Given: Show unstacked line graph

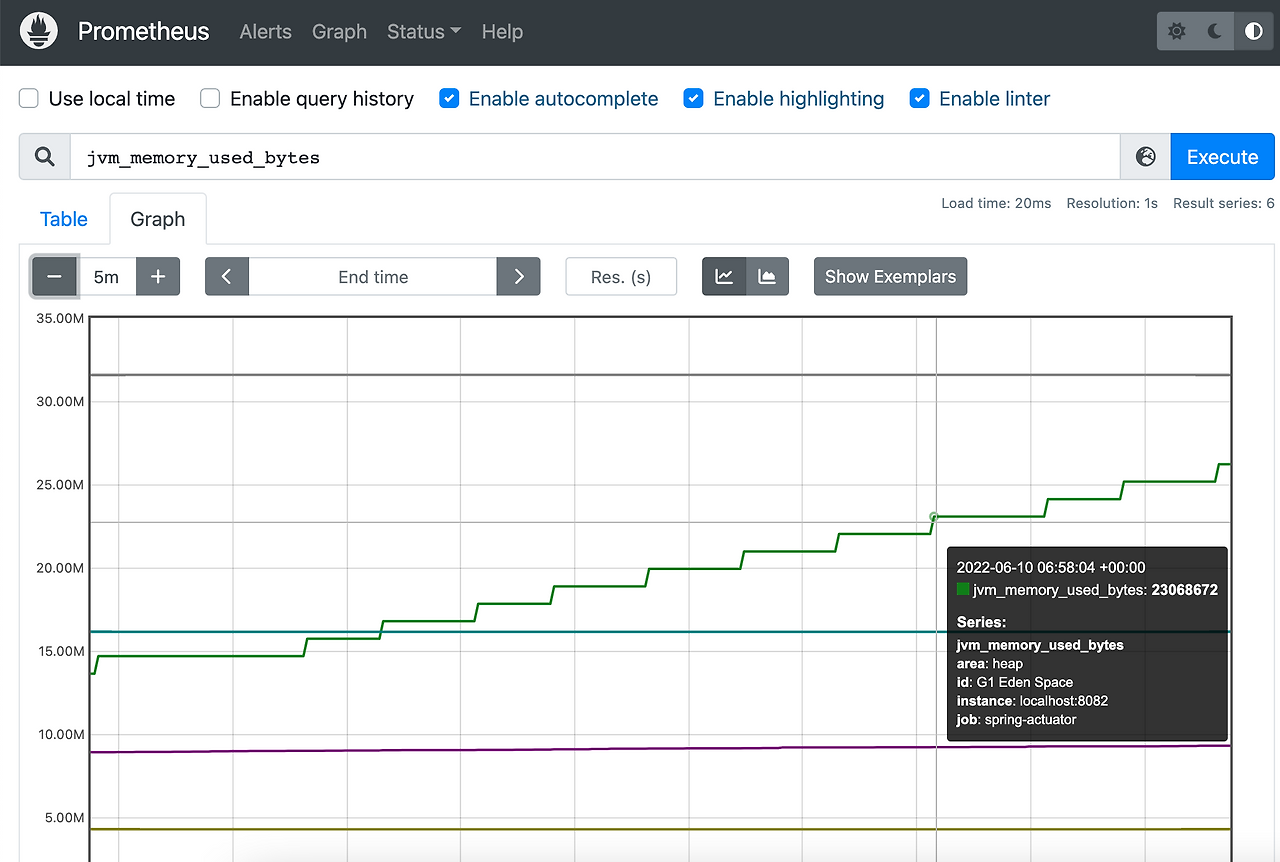Looking at the screenshot, I should coord(724,277).
